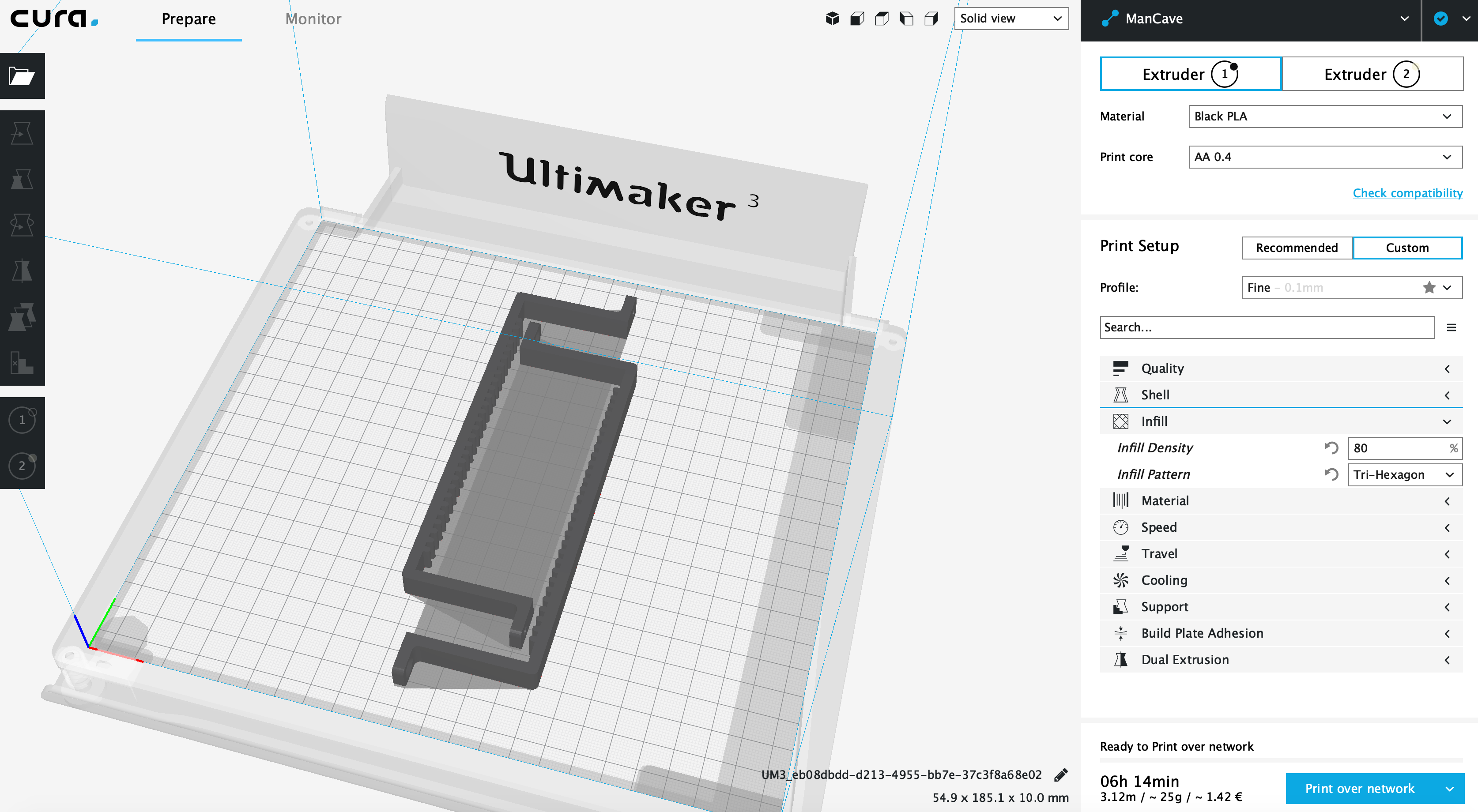
Task: Expand the Dual Extrusion section
Action: click(x=1281, y=660)
